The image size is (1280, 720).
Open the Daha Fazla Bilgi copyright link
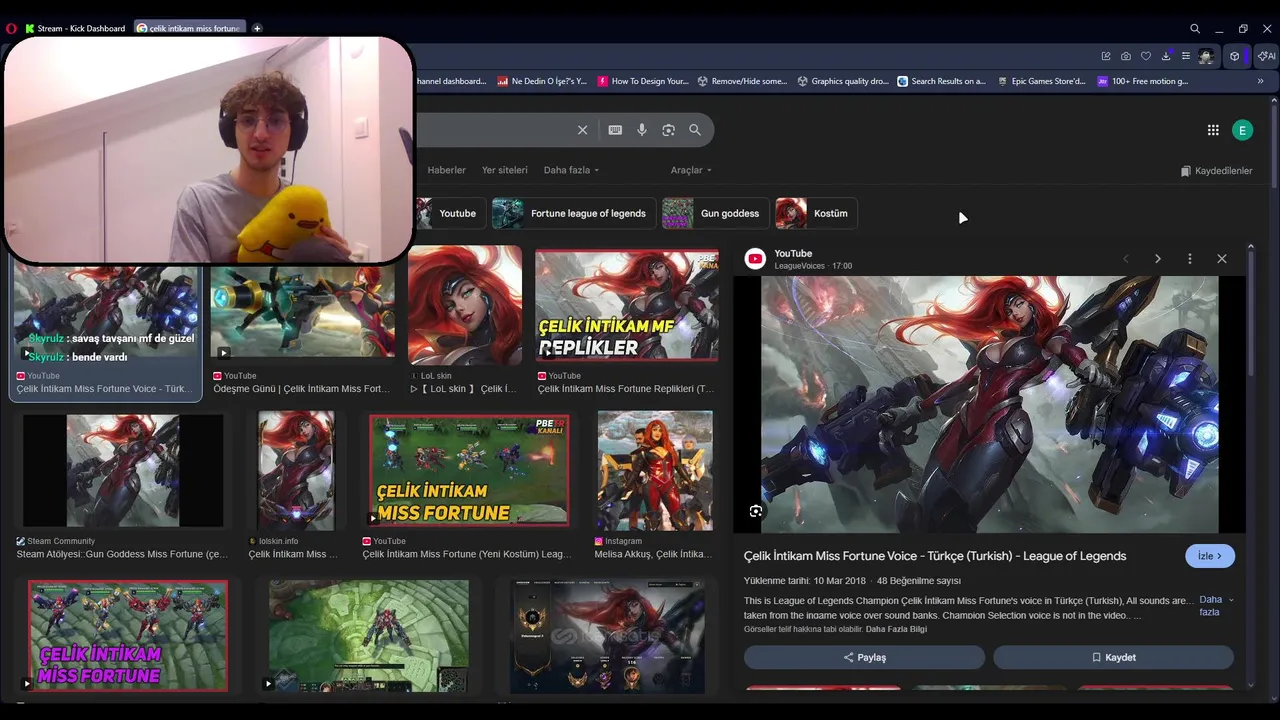(896, 629)
